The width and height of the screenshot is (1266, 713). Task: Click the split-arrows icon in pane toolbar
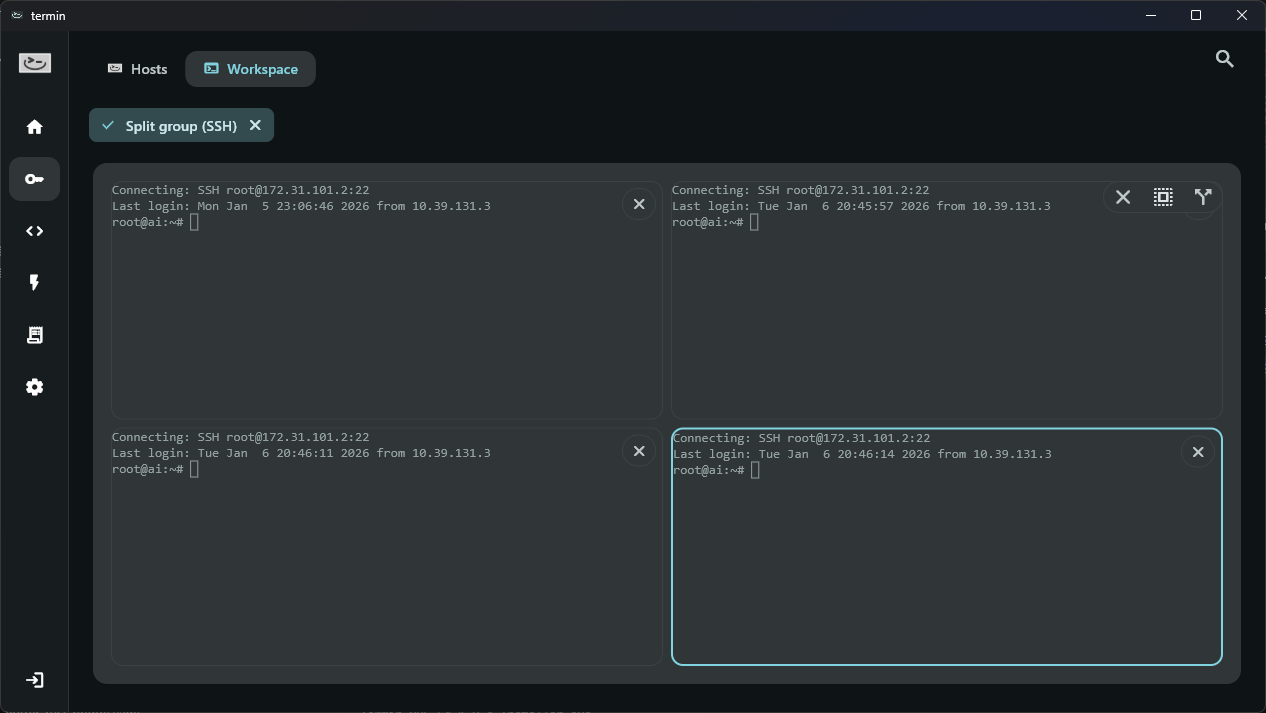click(x=1203, y=197)
